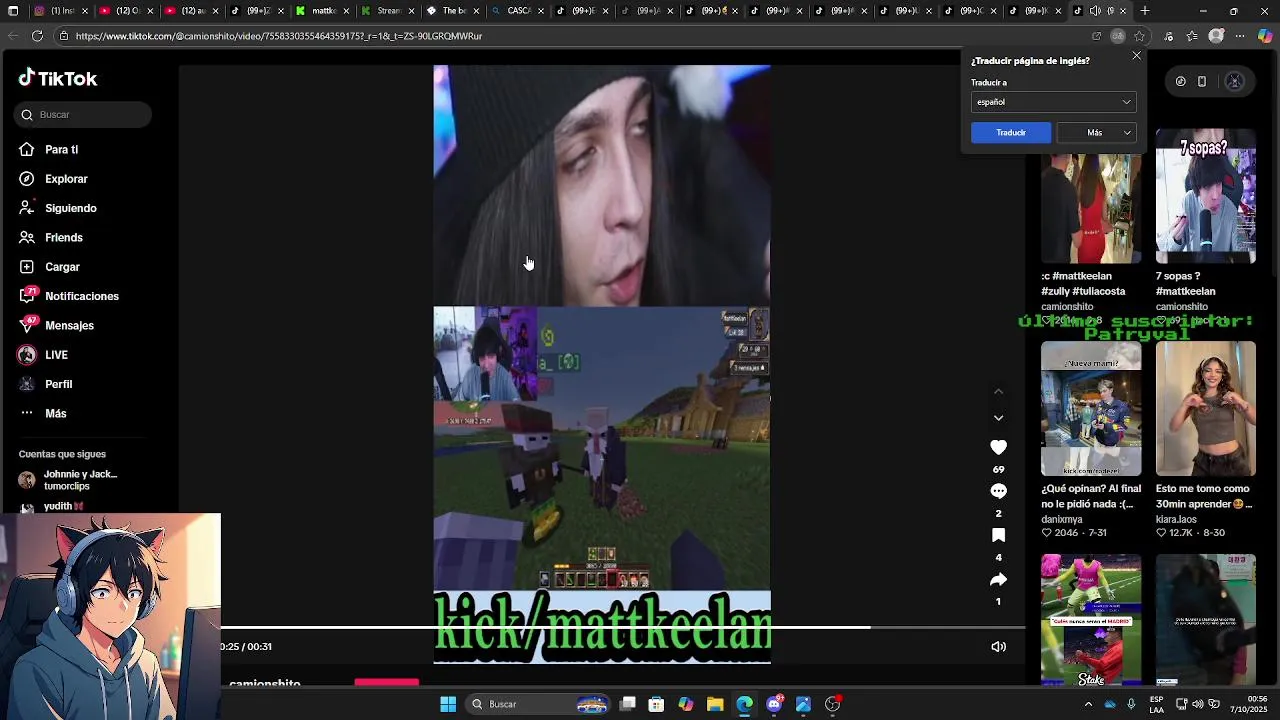
Task: Open Mensajes inbox
Action: coord(69,325)
